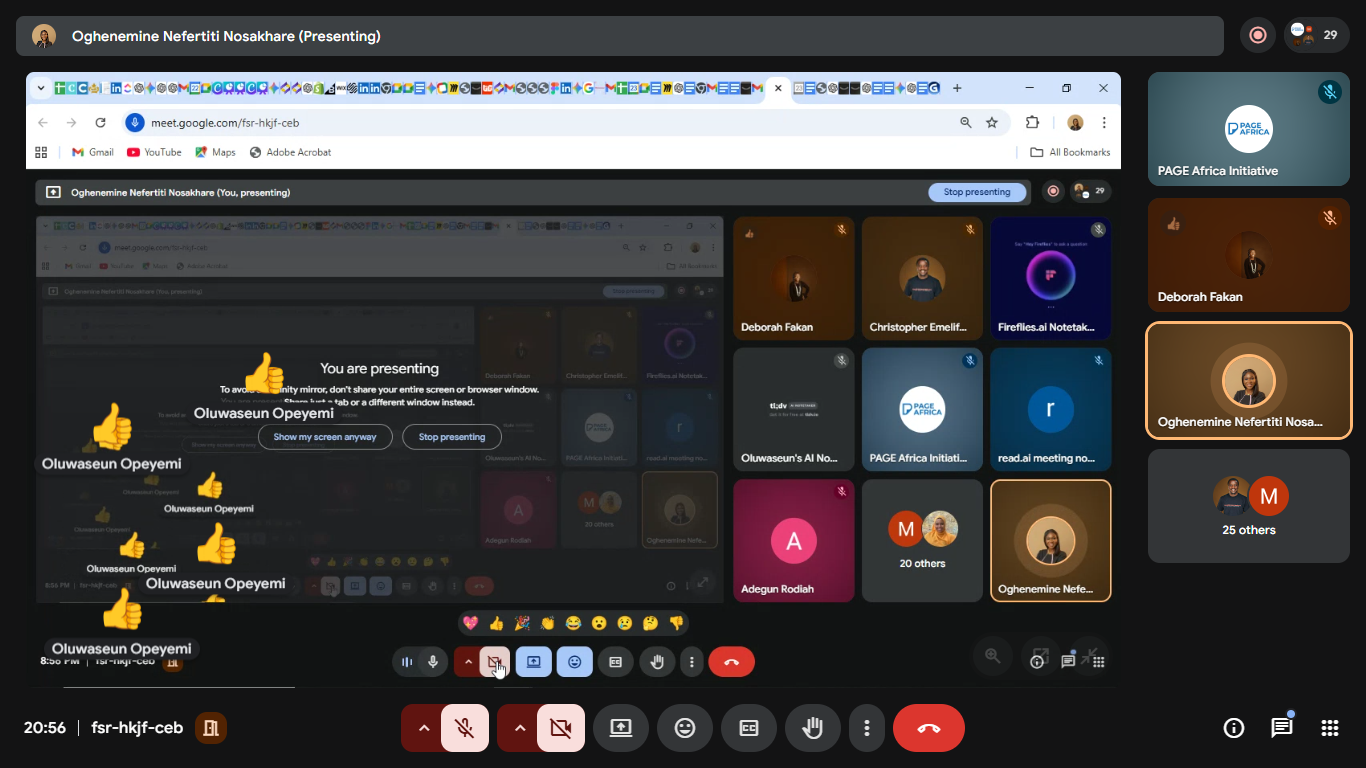This screenshot has width=1366, height=768.
Task: Send thumbs up reaction from the shared emoji bar
Action: click(496, 623)
